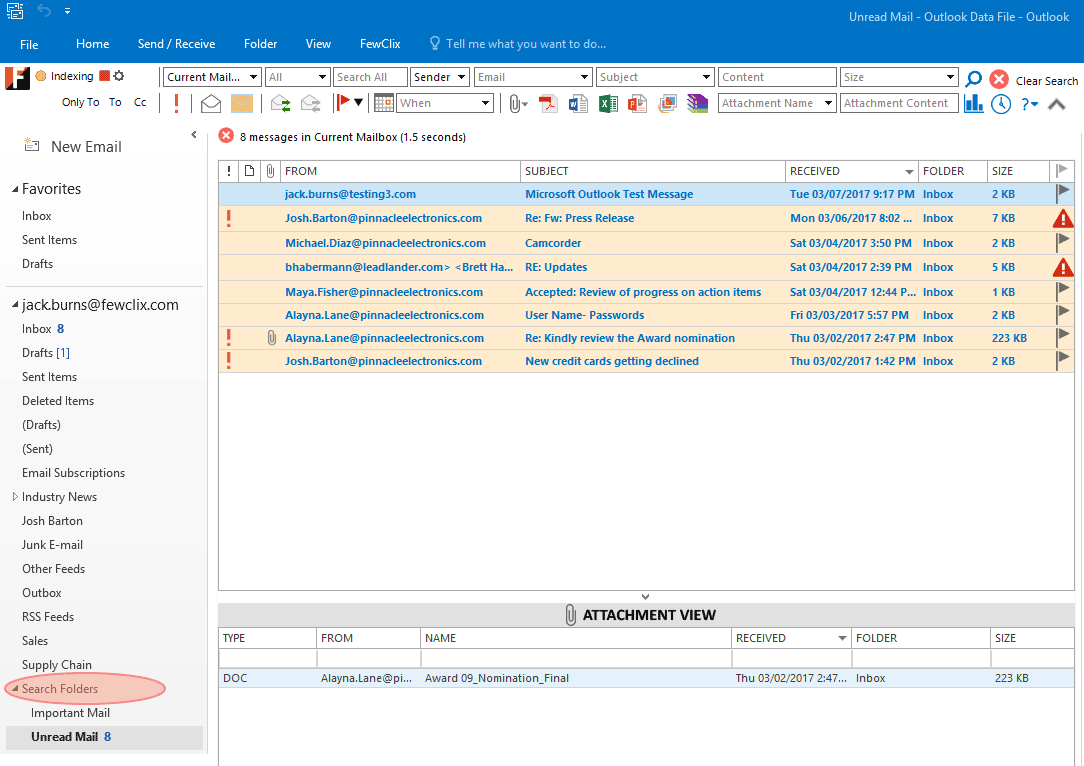The height and width of the screenshot is (766, 1084).
Task: Select Award 09_Nomination_Final attachment row
Action: pyautogui.click(x=646, y=678)
